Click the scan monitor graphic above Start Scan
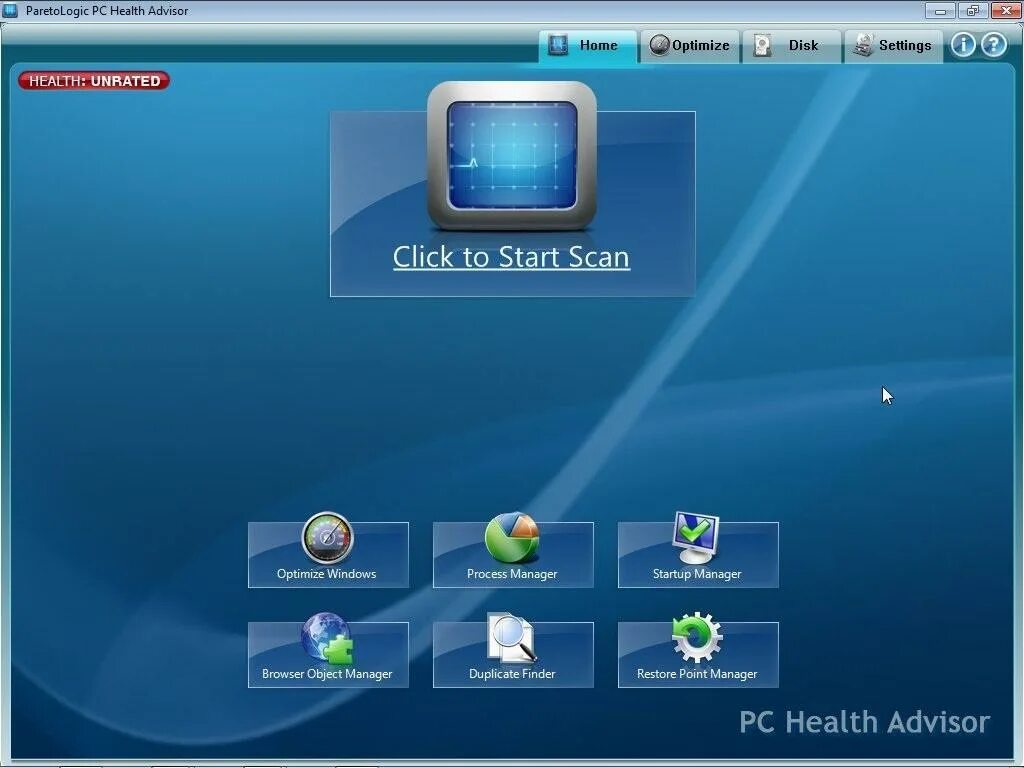This screenshot has height=768, width=1024. pos(511,160)
